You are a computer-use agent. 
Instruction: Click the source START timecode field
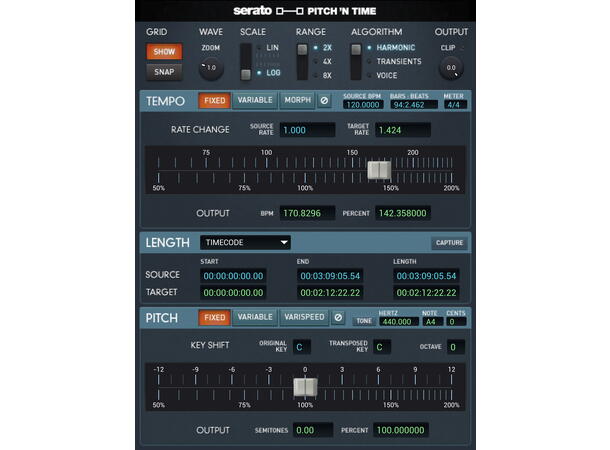click(x=233, y=276)
